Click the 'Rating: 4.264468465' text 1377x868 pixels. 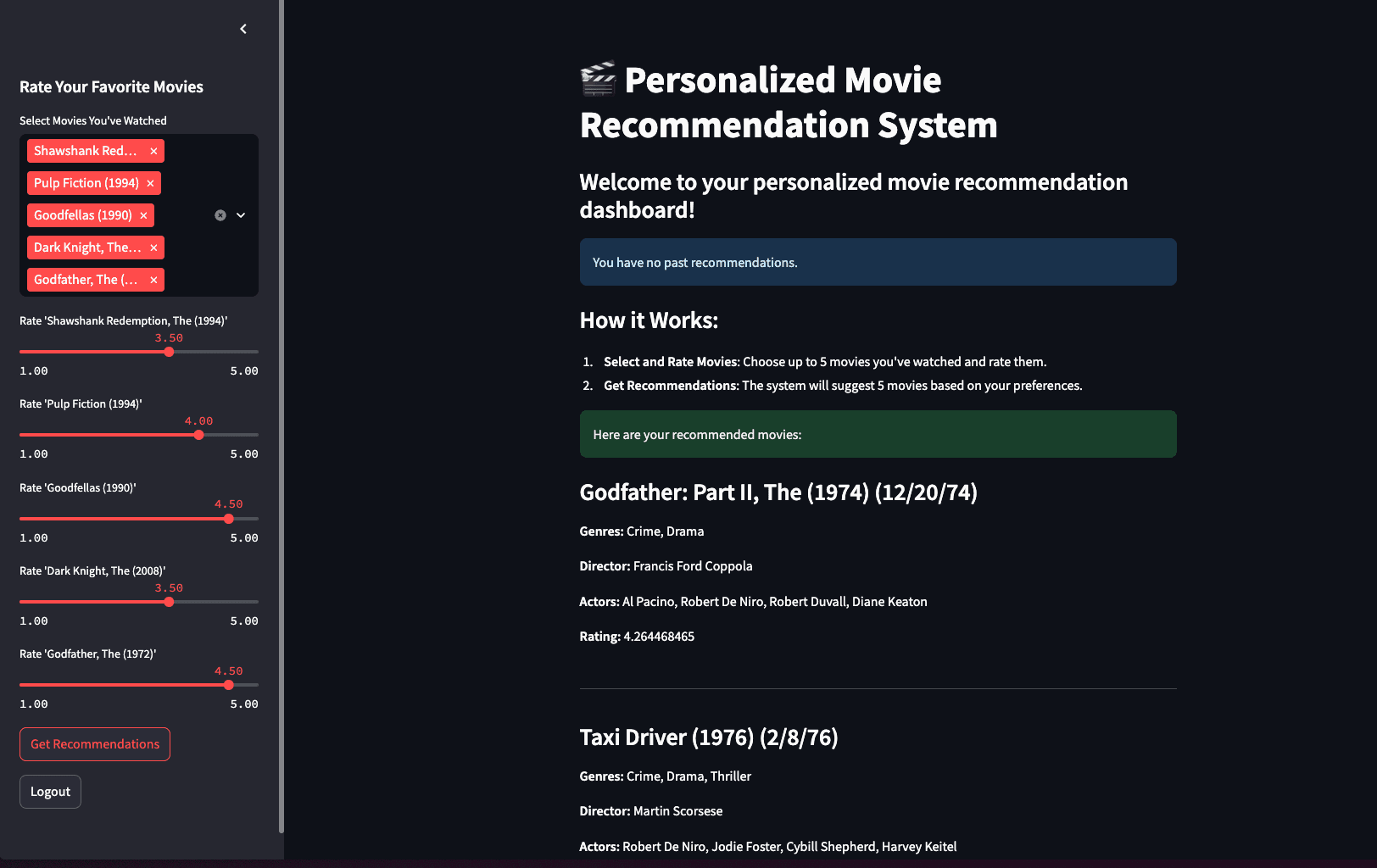(637, 637)
